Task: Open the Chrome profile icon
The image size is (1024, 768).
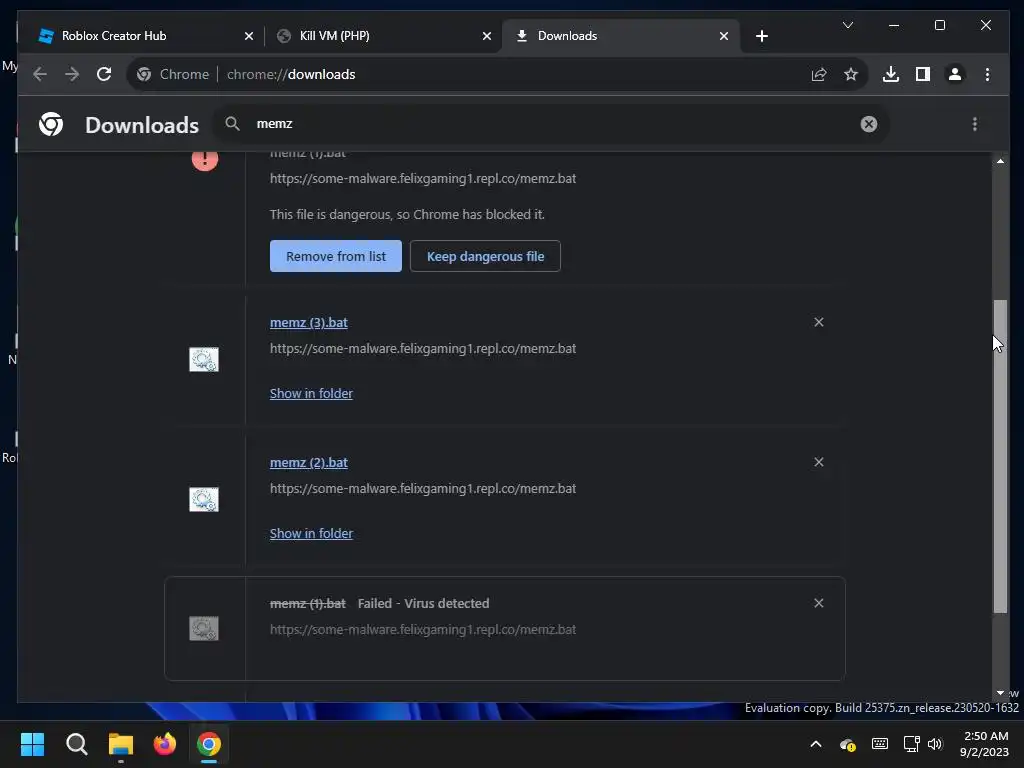Action: (x=955, y=74)
